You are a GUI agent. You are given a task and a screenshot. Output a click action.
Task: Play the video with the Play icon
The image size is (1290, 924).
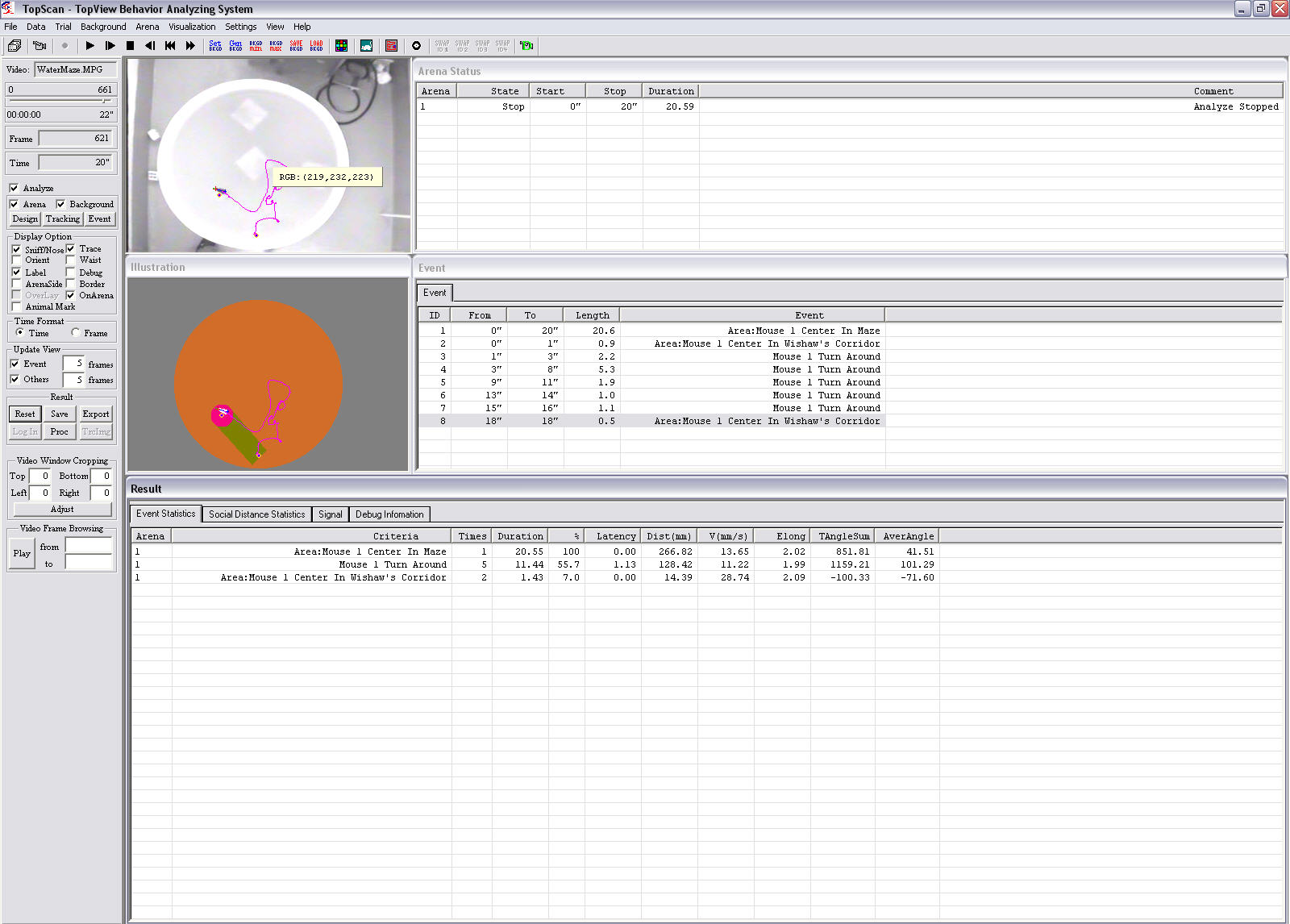[x=89, y=46]
